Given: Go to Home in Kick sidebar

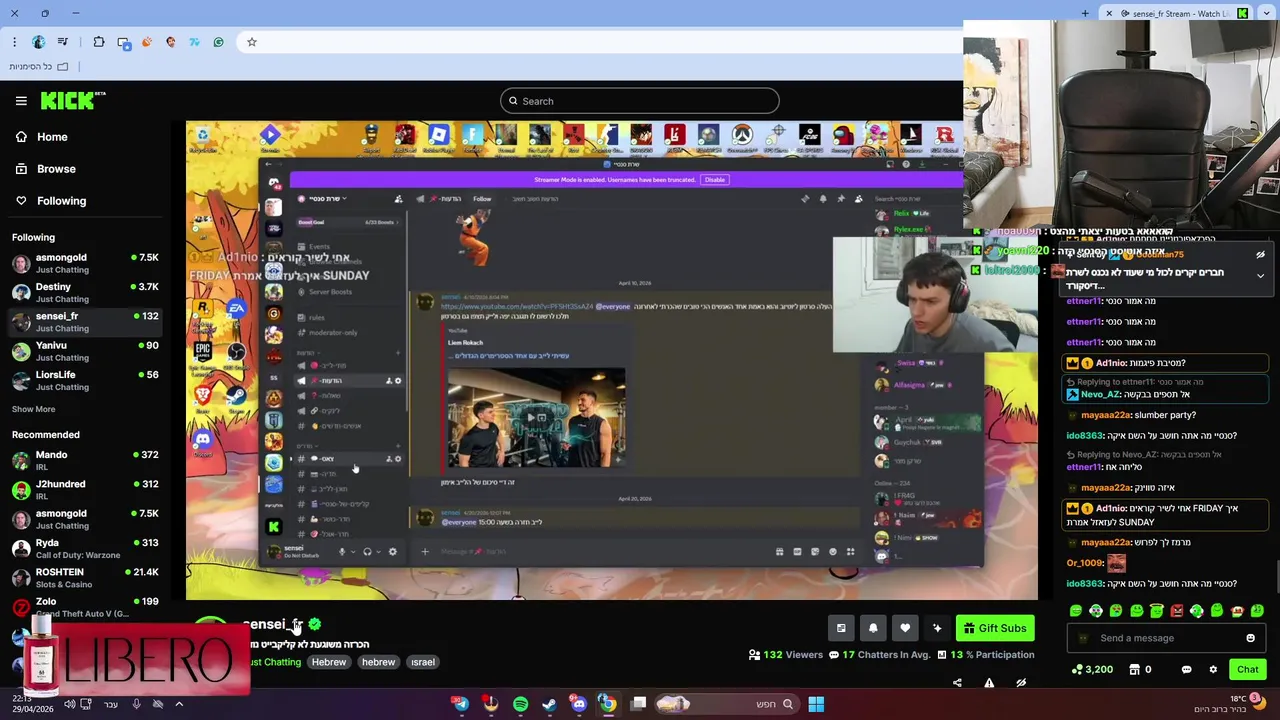Looking at the screenshot, I should coord(52,137).
